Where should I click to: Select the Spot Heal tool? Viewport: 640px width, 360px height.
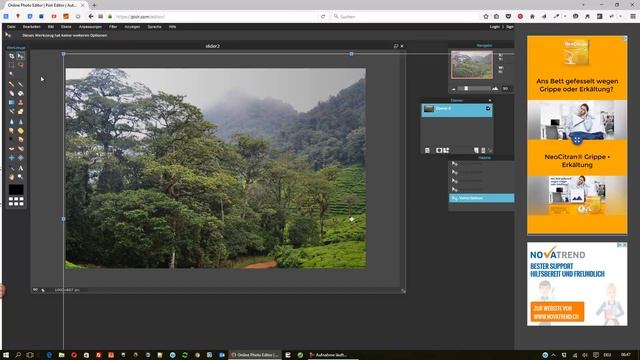(20, 149)
